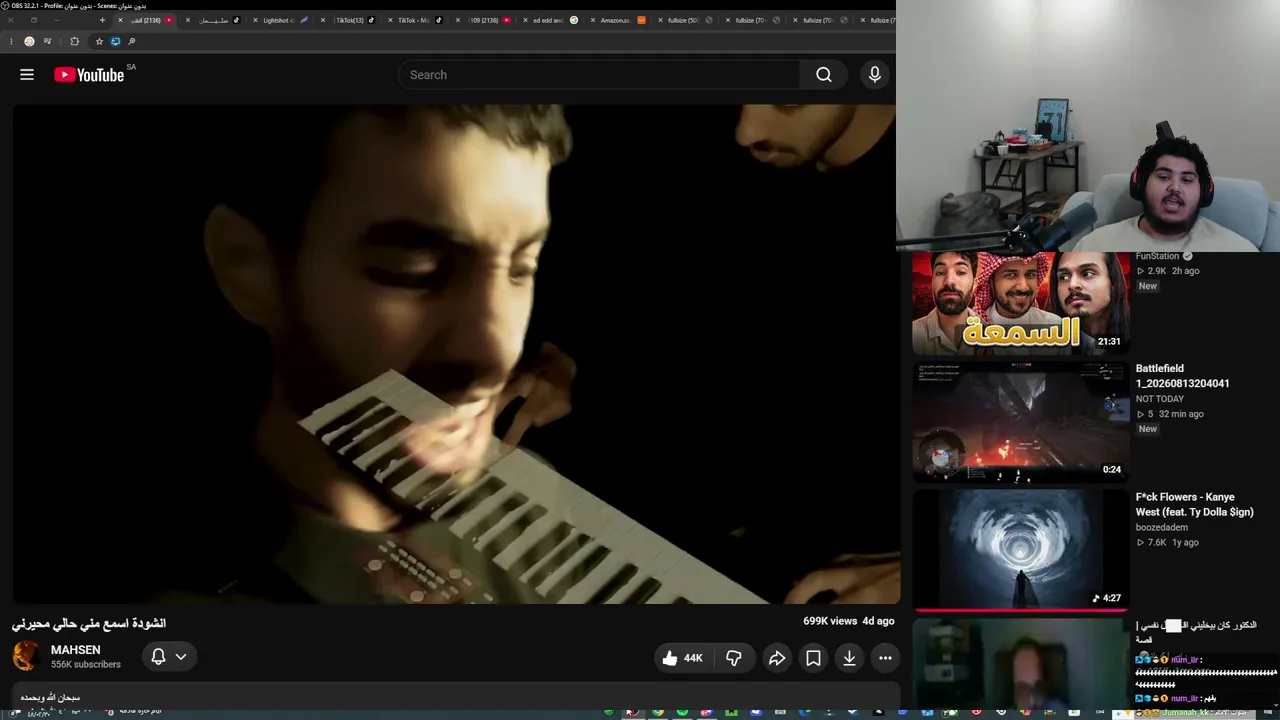
Task: Open the Kanye West video thumbnail, 4:27
Action: point(1021,550)
